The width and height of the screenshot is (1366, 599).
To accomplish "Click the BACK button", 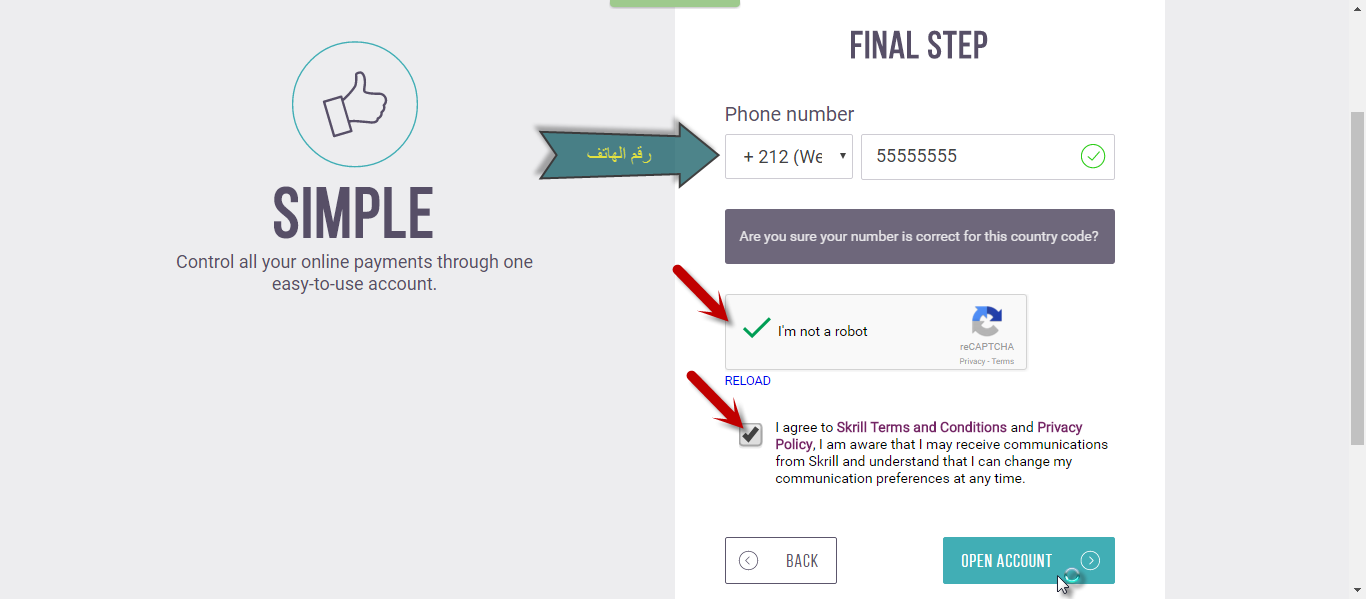I will (781, 561).
